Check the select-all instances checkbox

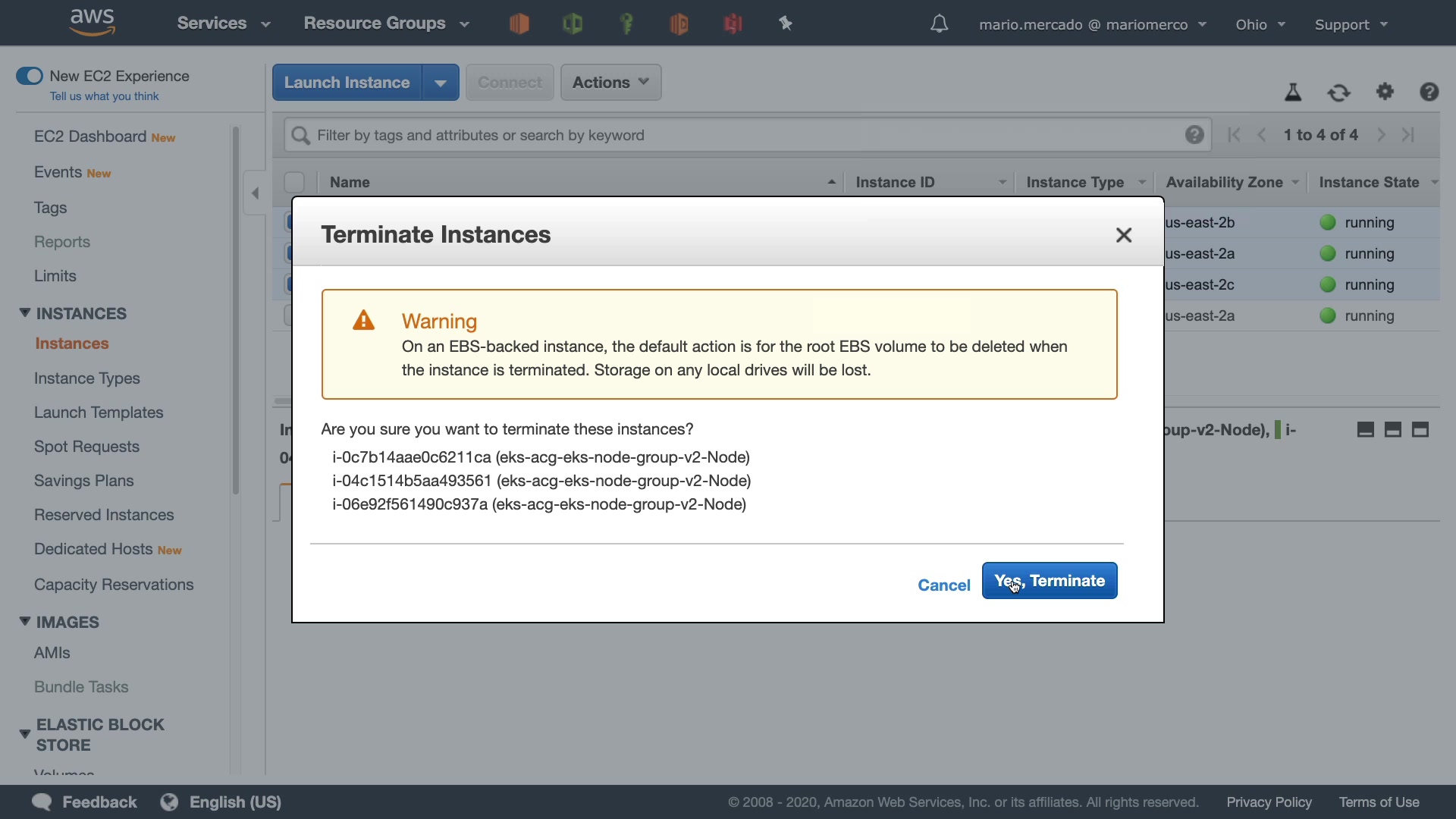(x=294, y=182)
